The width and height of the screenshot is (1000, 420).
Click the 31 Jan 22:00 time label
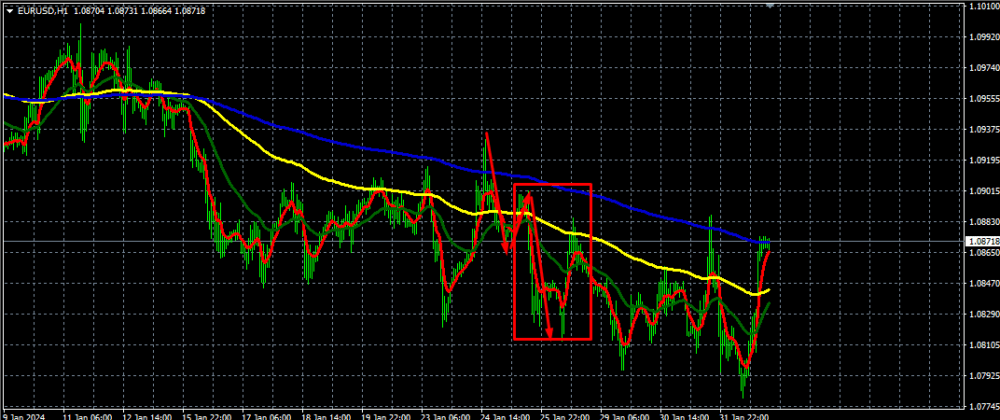pos(745,416)
